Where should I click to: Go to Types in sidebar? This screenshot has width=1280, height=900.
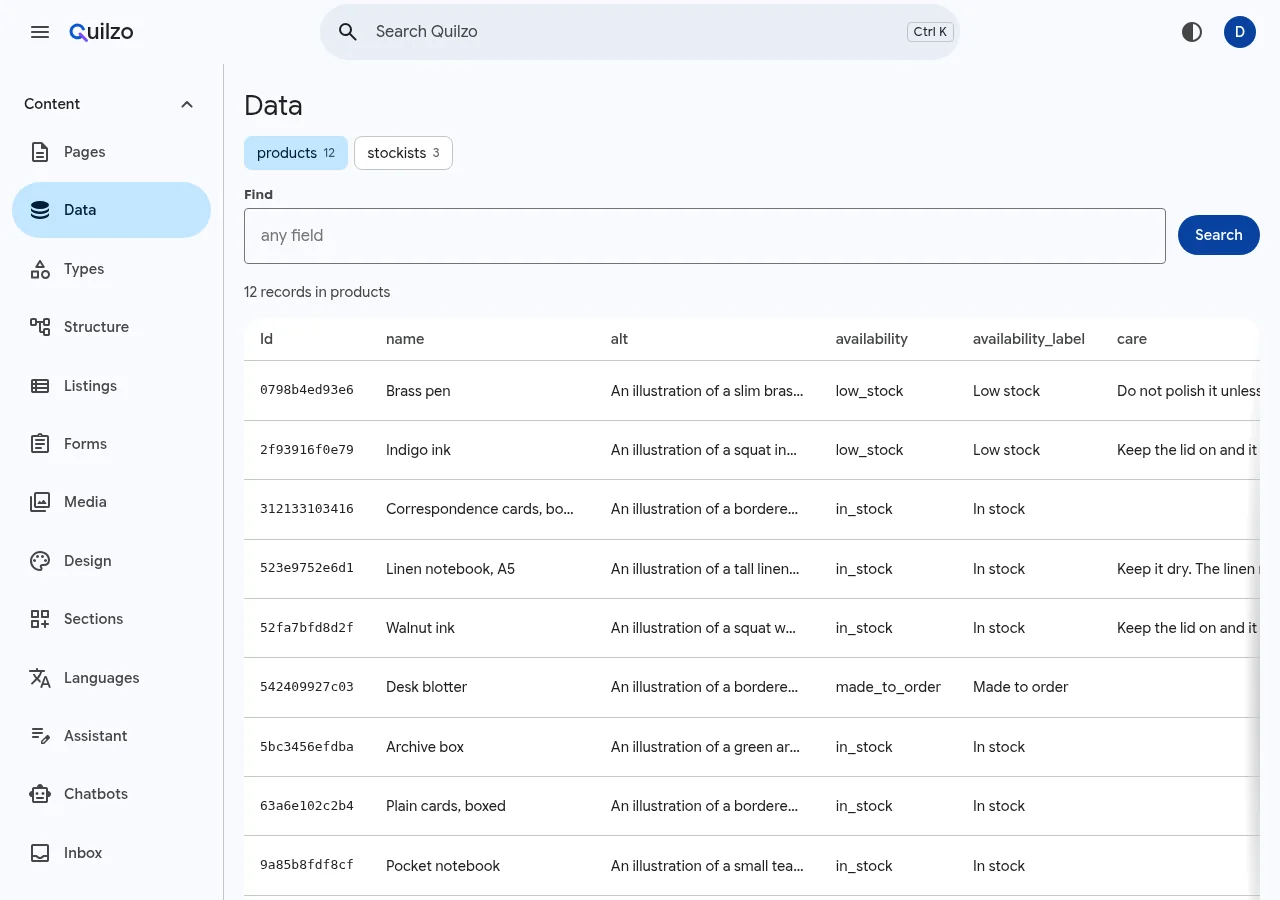[111, 269]
